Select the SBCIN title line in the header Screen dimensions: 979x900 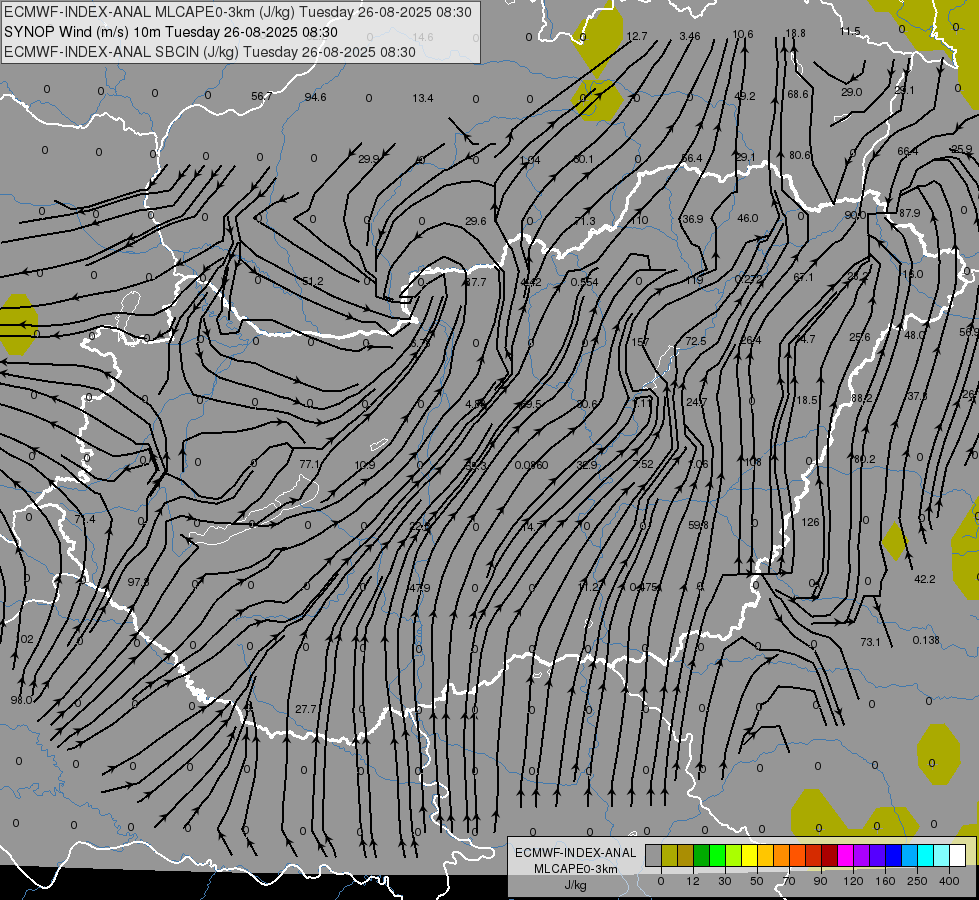coord(210,52)
